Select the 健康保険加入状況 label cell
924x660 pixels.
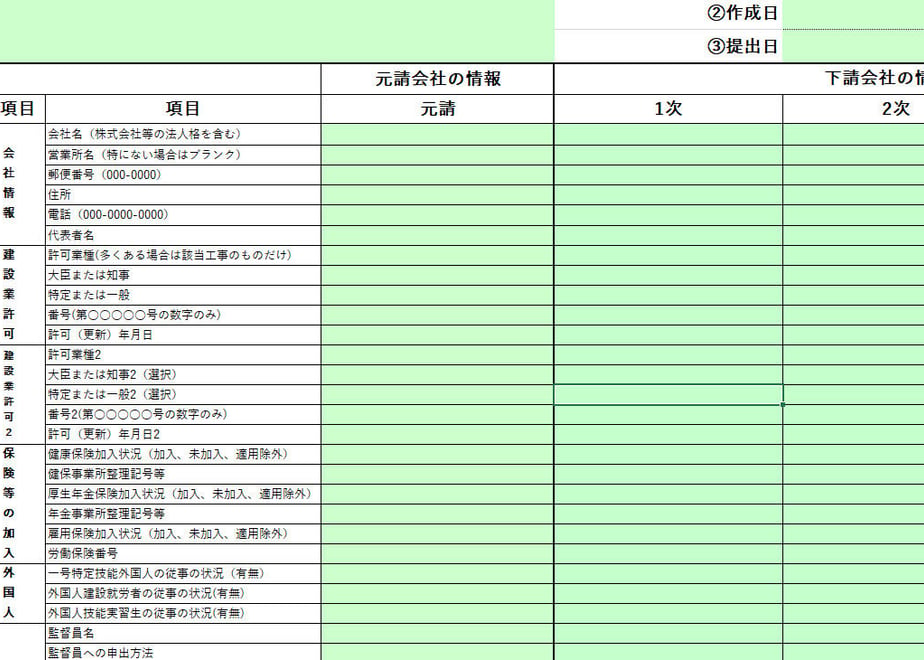pyautogui.click(x=183, y=454)
